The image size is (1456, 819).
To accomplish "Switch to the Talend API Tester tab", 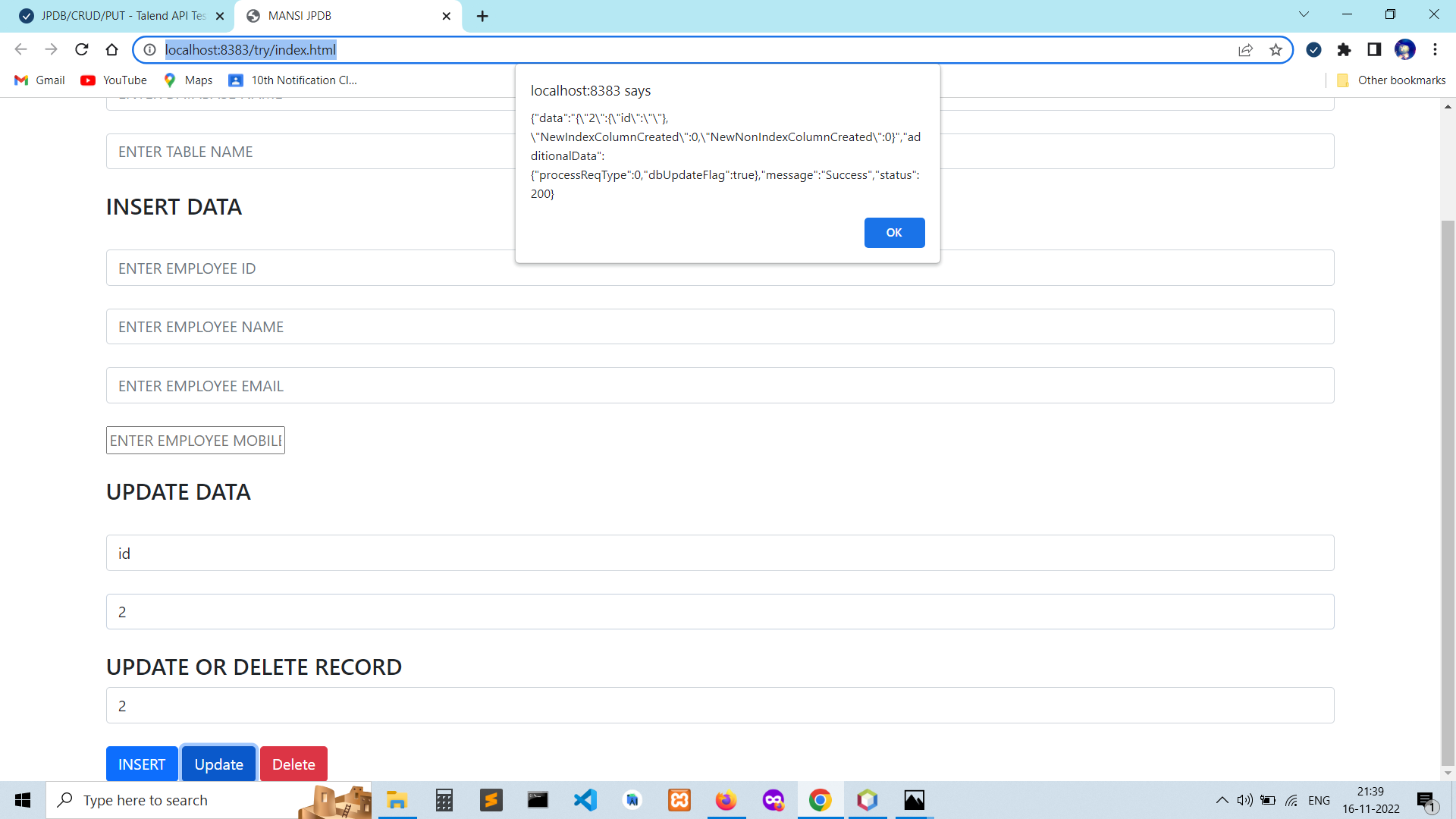I will [114, 15].
